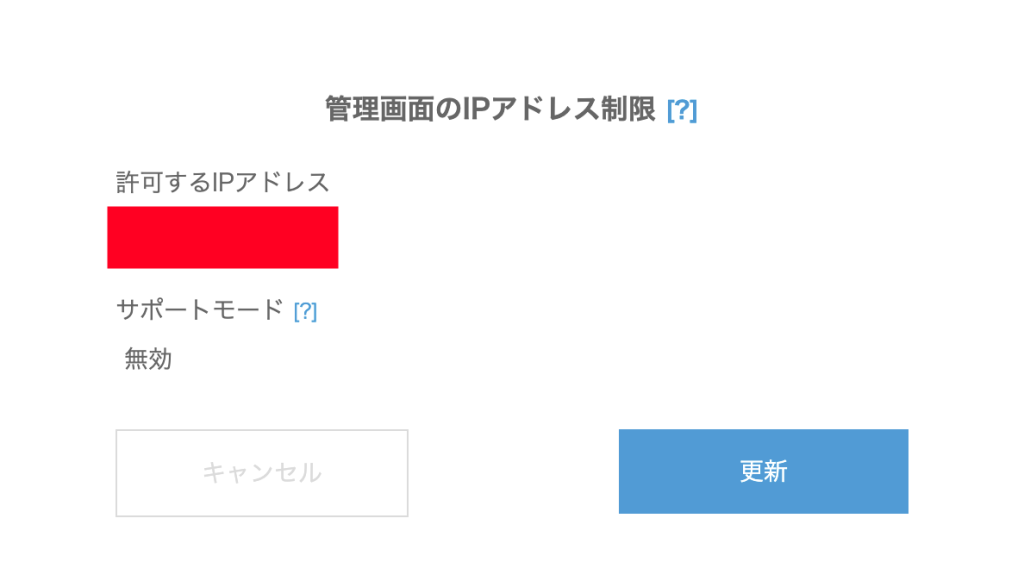
Task: Click the question mark link next to the title
Action: (x=681, y=110)
